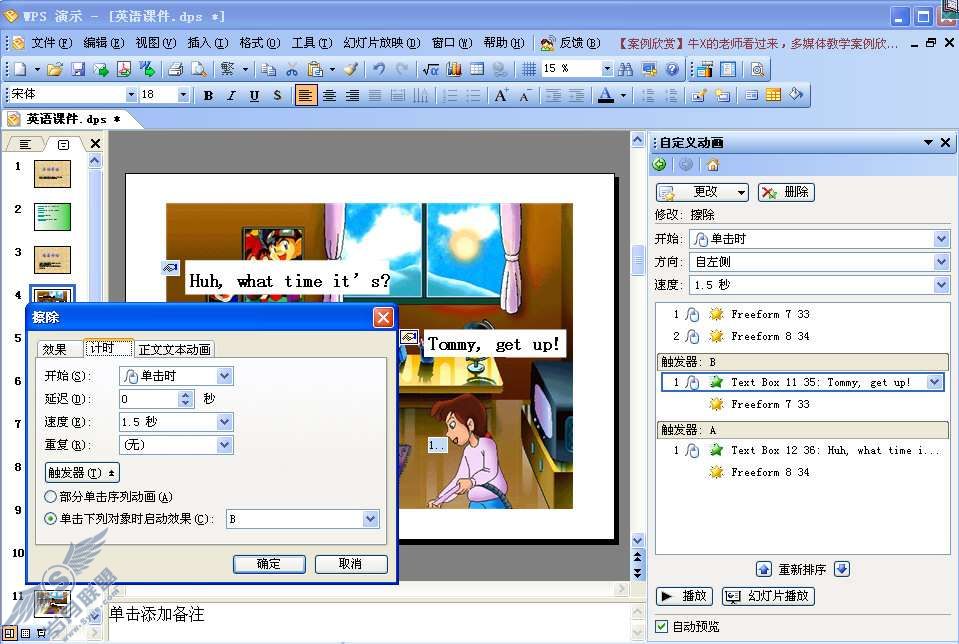
Task: Close the 擦除 dialog
Action: click(x=383, y=317)
